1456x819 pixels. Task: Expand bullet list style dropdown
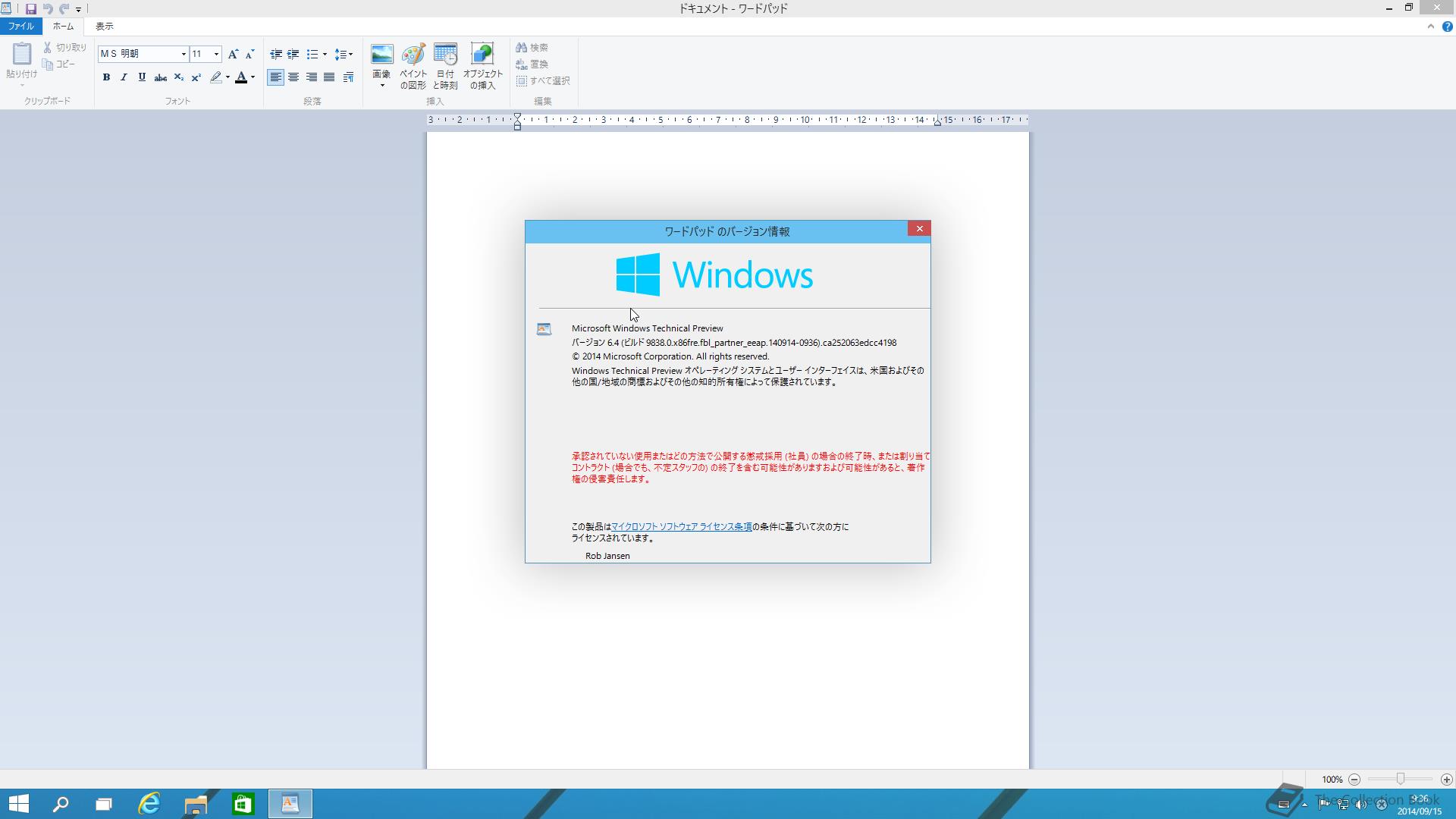325,54
